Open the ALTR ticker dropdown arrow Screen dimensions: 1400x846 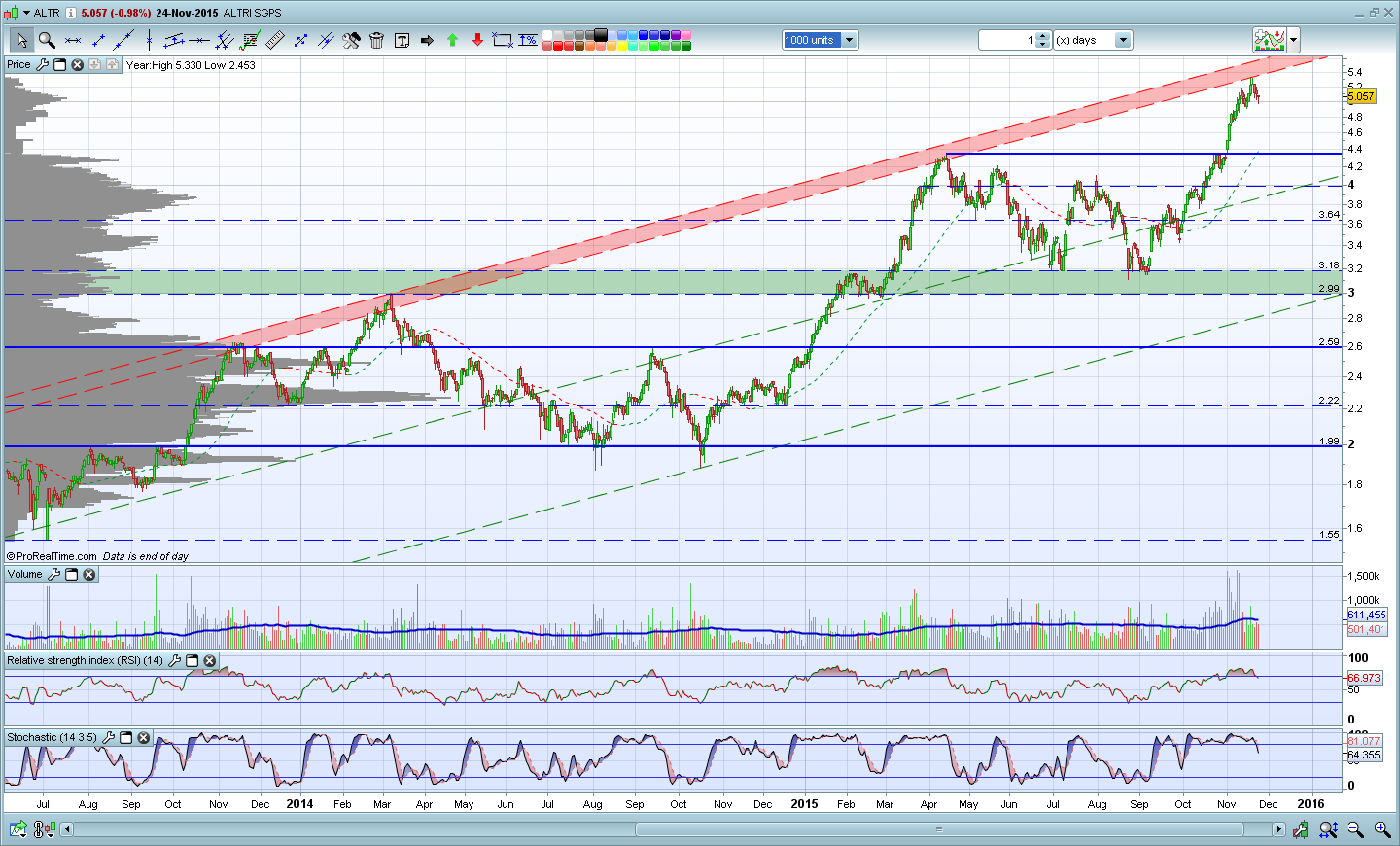pyautogui.click(x=27, y=13)
